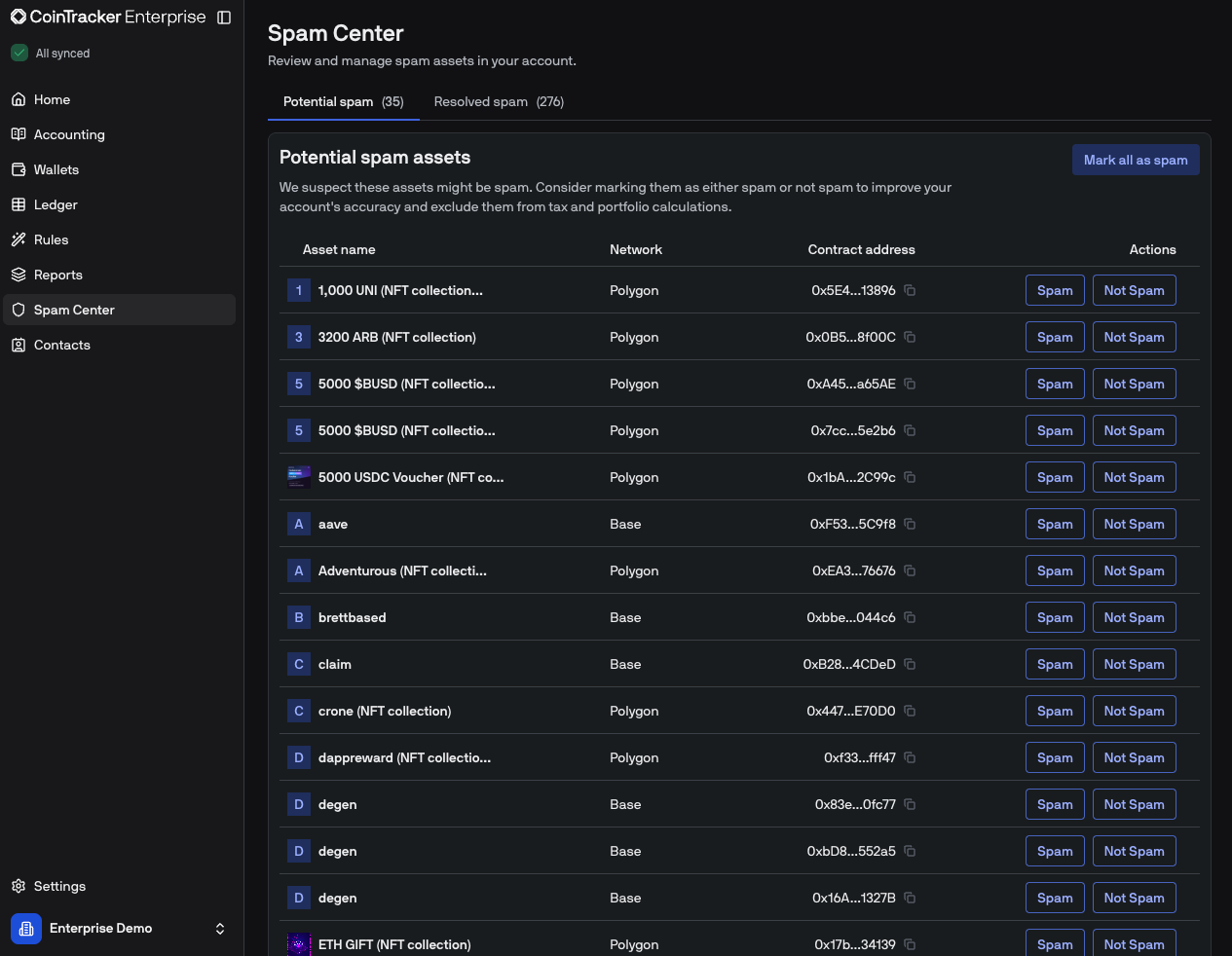Open the Ledger table icon
This screenshot has height=956, width=1232.
19,204
